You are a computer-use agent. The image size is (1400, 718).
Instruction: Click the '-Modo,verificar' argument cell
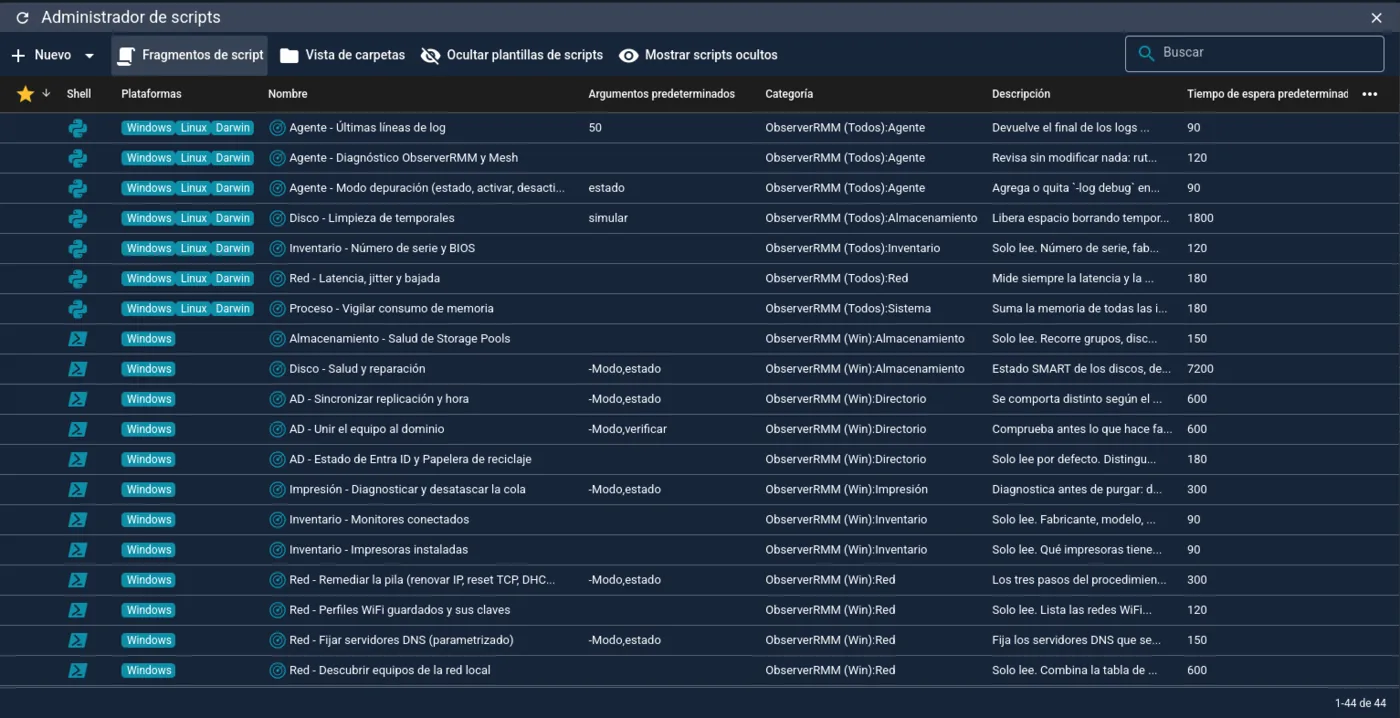tap(627, 429)
